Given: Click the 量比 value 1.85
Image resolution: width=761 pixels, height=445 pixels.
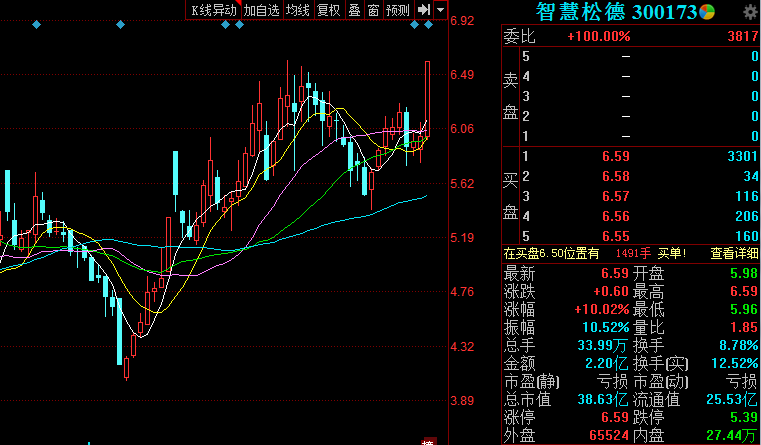Looking at the screenshot, I should pos(744,327).
